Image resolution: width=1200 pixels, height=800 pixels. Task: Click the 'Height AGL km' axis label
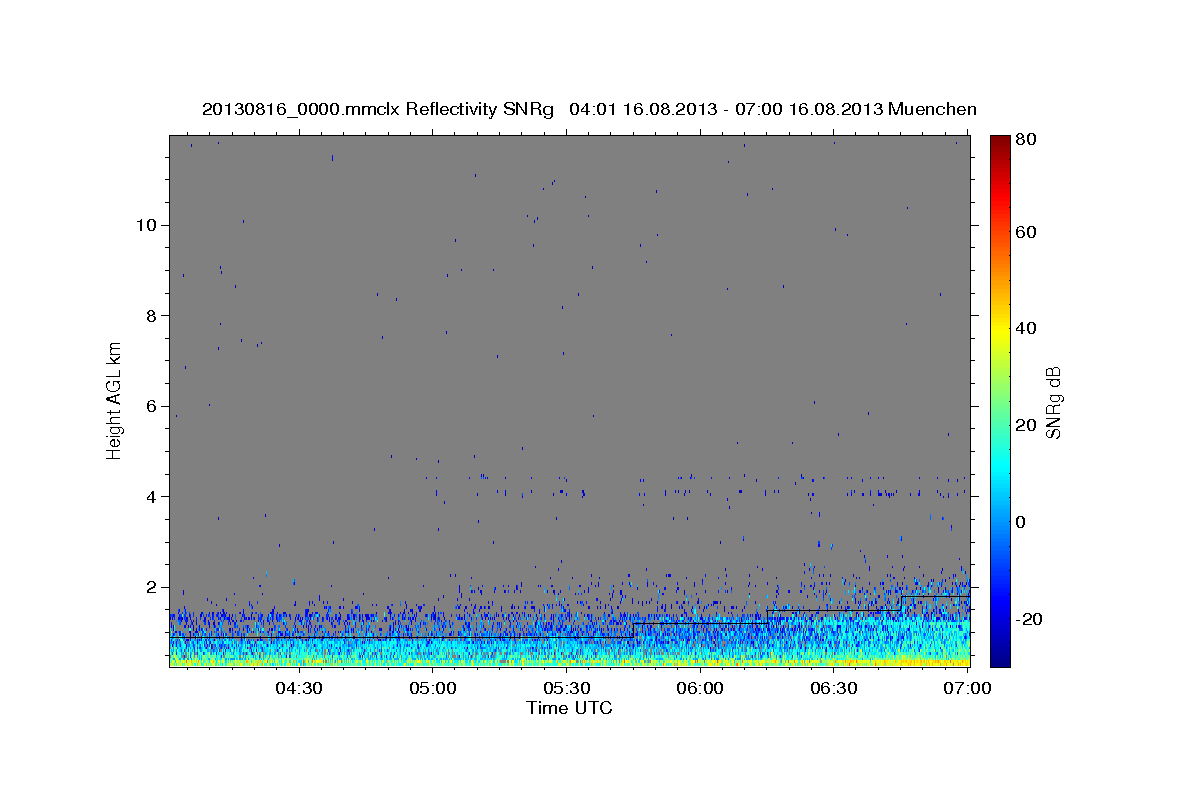tap(115, 399)
